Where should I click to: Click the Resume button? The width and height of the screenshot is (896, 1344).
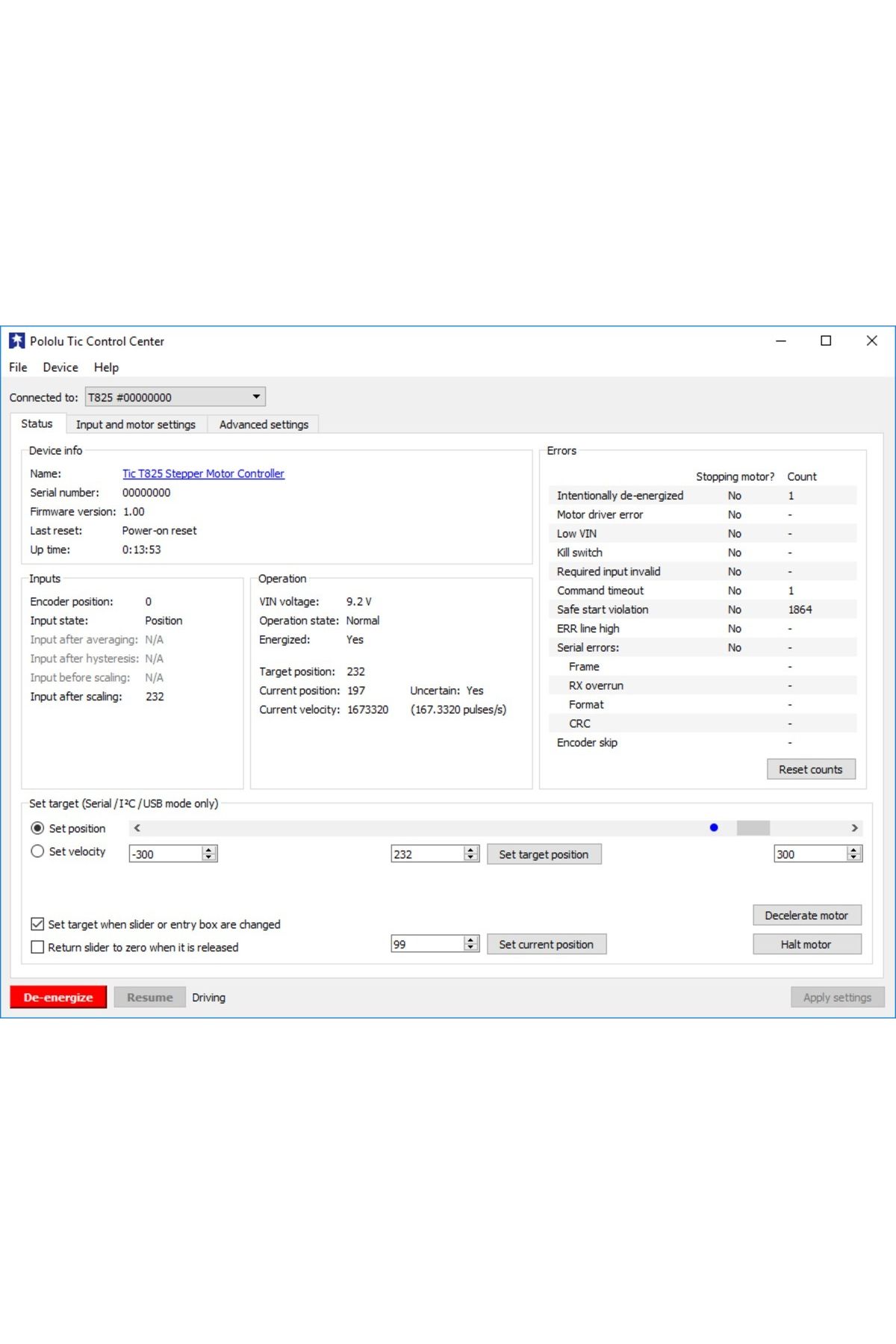pyautogui.click(x=149, y=997)
